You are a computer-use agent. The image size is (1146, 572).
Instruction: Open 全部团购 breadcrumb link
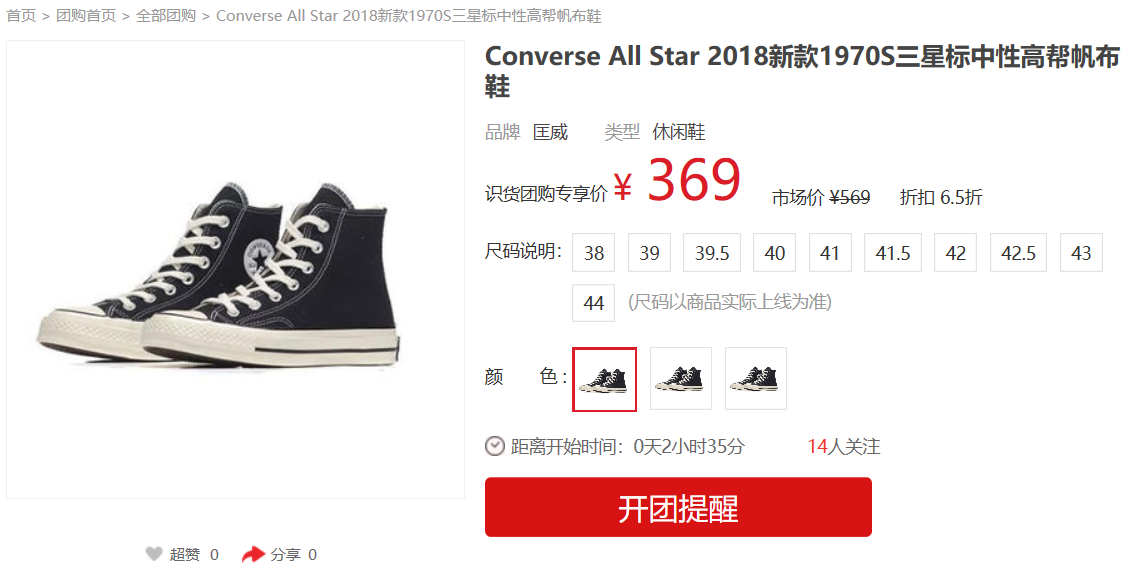(166, 15)
